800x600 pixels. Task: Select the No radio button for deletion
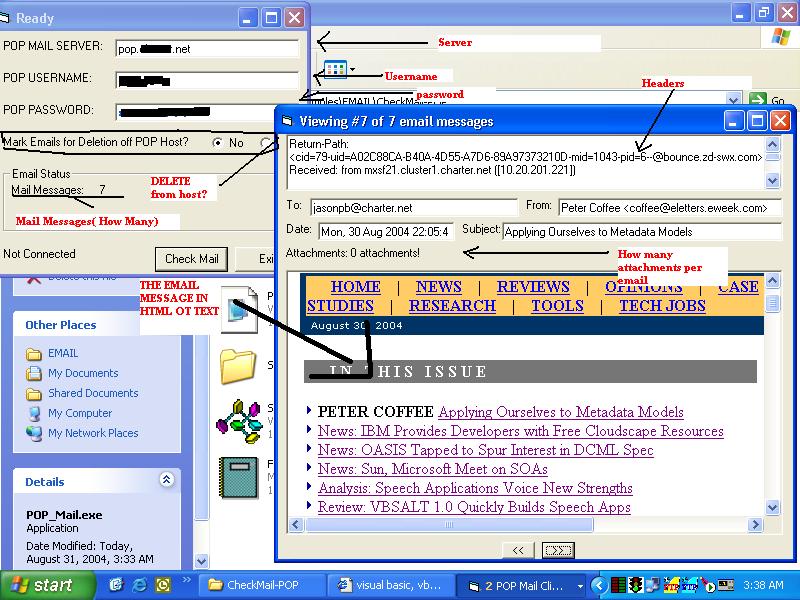point(218,143)
